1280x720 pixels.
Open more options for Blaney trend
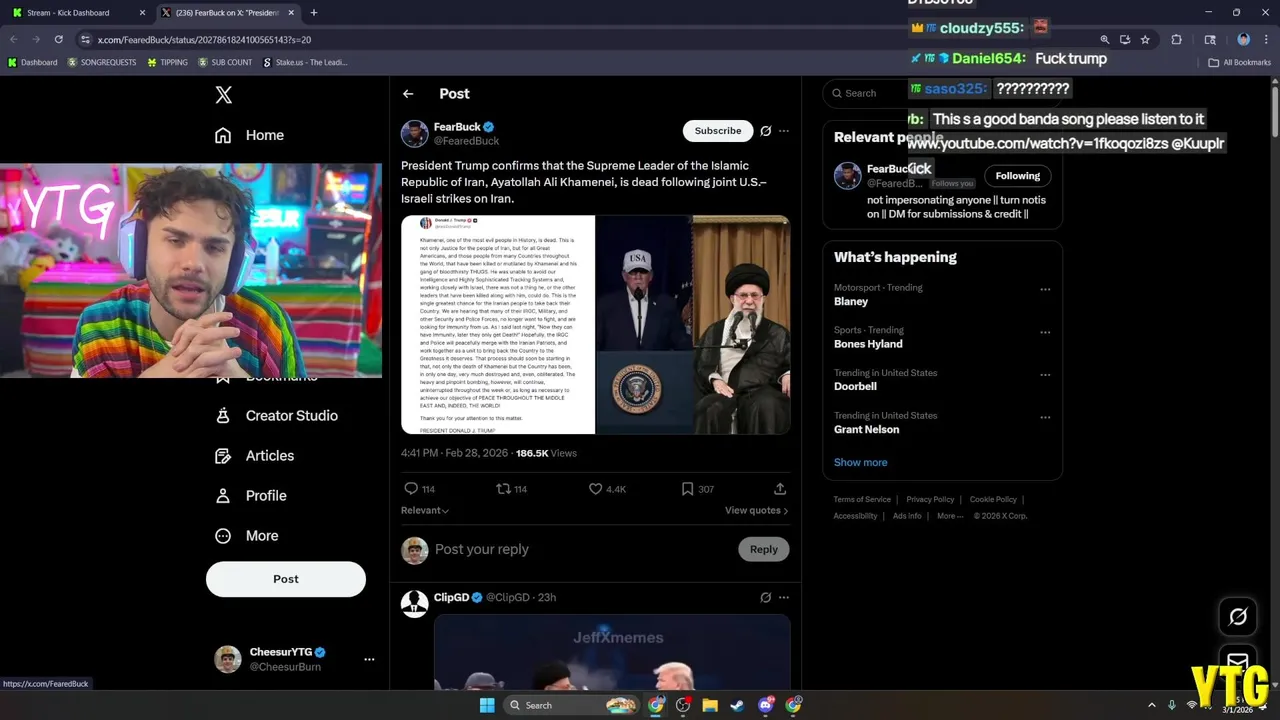[1045, 290]
